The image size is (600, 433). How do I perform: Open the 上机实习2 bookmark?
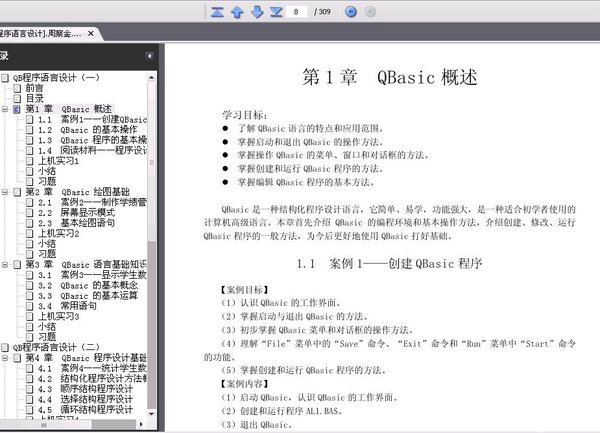[58, 233]
